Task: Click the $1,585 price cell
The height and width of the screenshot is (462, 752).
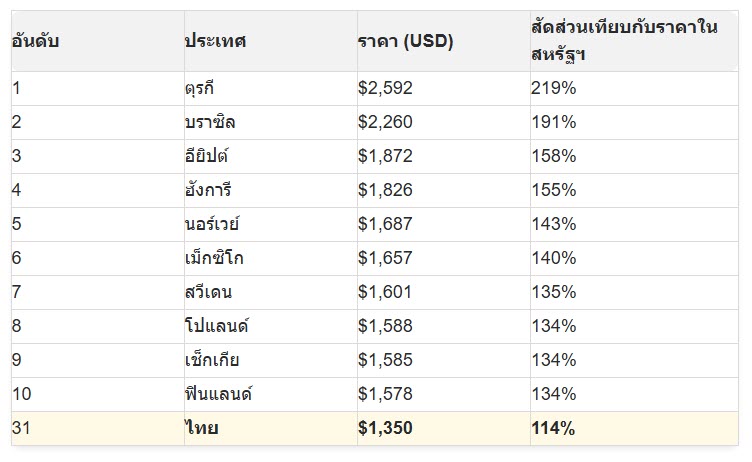Action: [444, 361]
